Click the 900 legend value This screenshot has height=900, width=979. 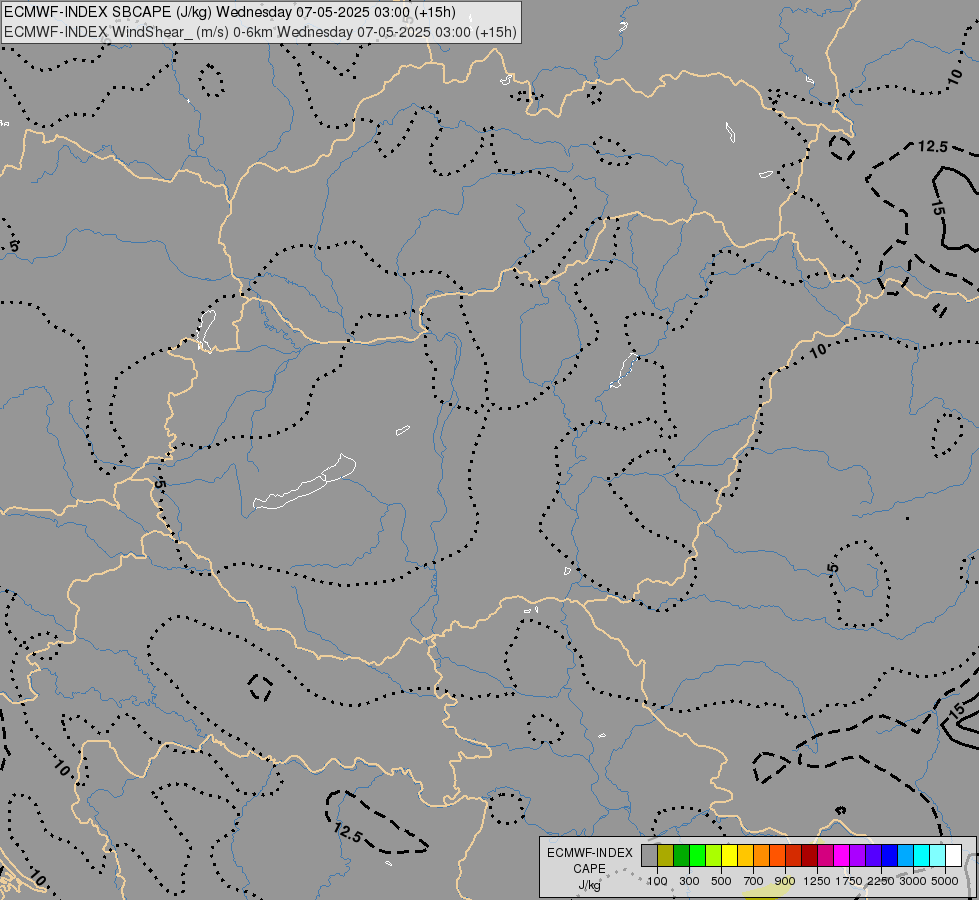pos(785,881)
